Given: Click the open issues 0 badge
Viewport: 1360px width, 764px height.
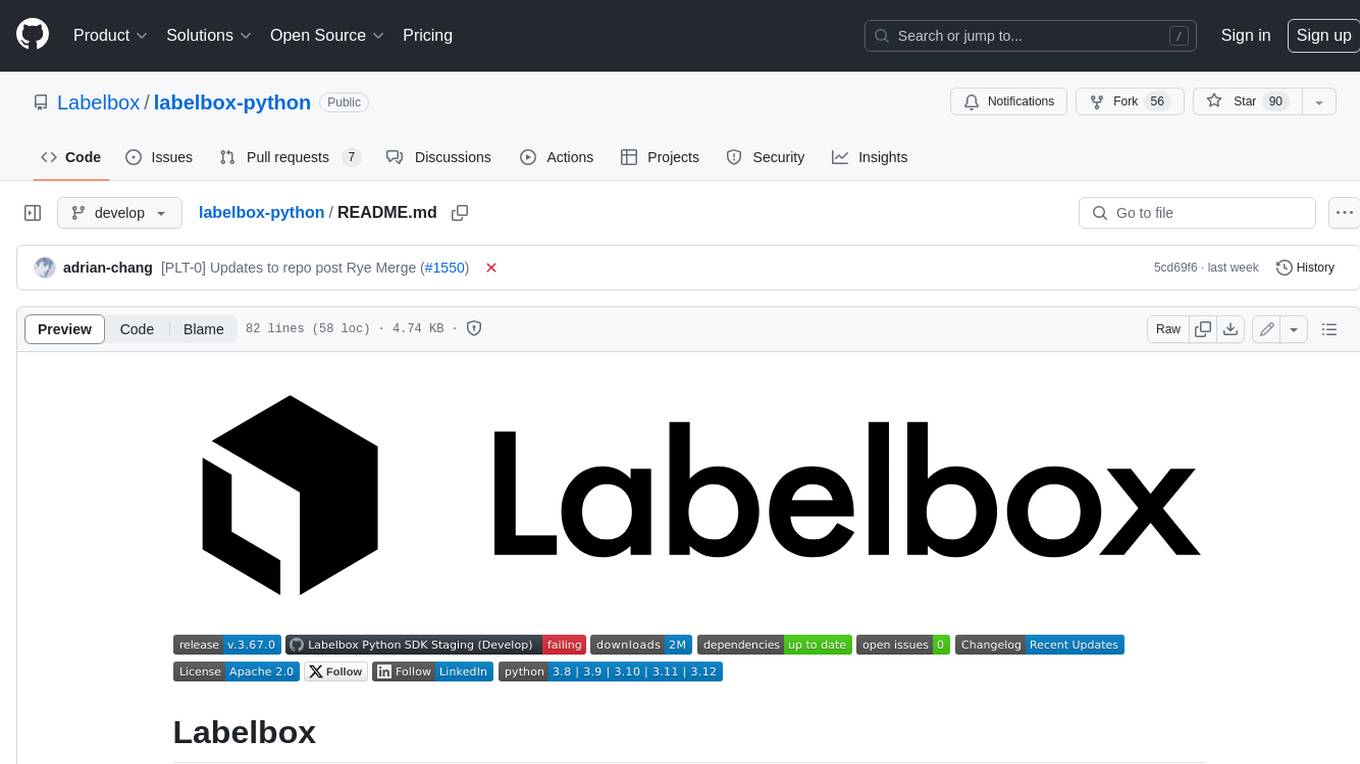Looking at the screenshot, I should click(903, 645).
